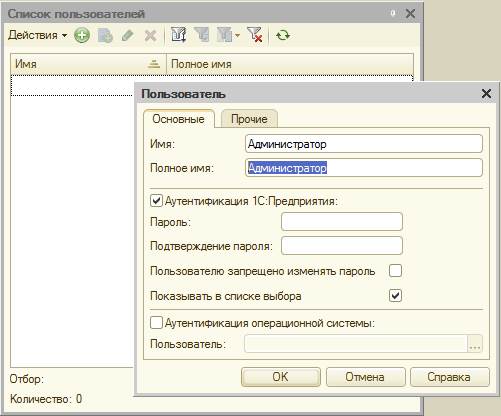Select the Основные tab

pyautogui.click(x=178, y=119)
